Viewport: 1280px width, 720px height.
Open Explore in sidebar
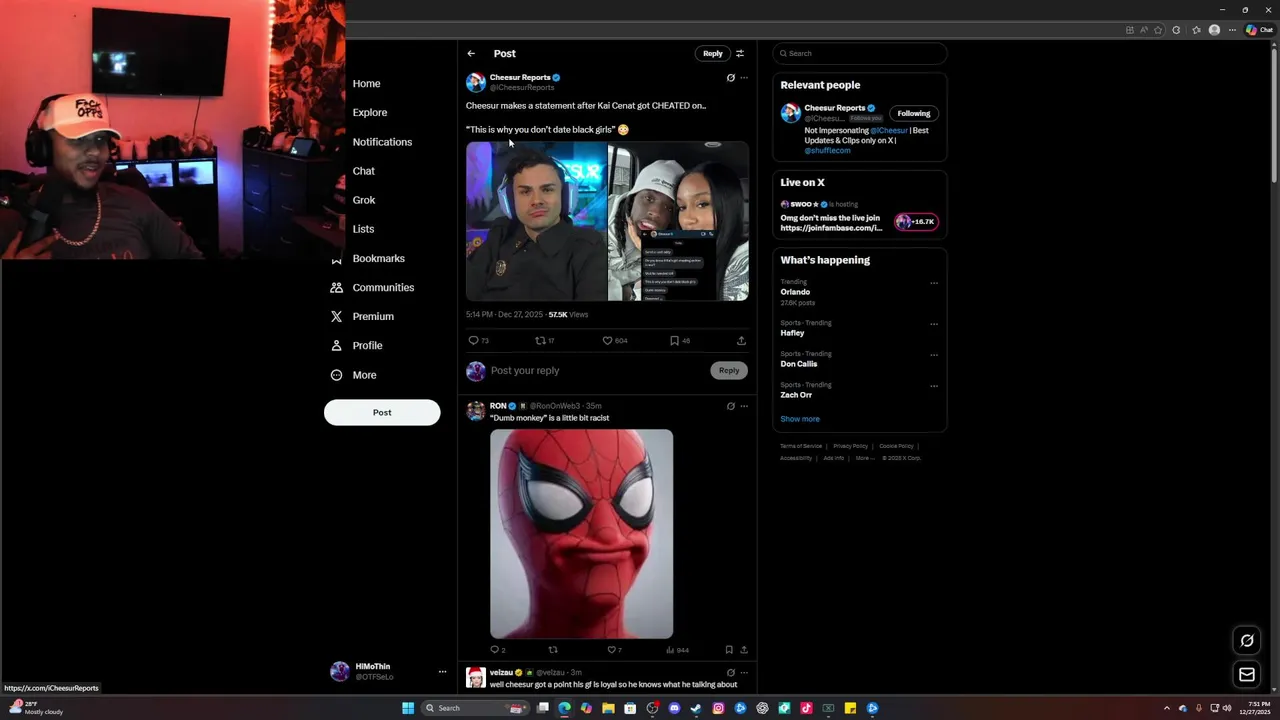click(x=369, y=112)
